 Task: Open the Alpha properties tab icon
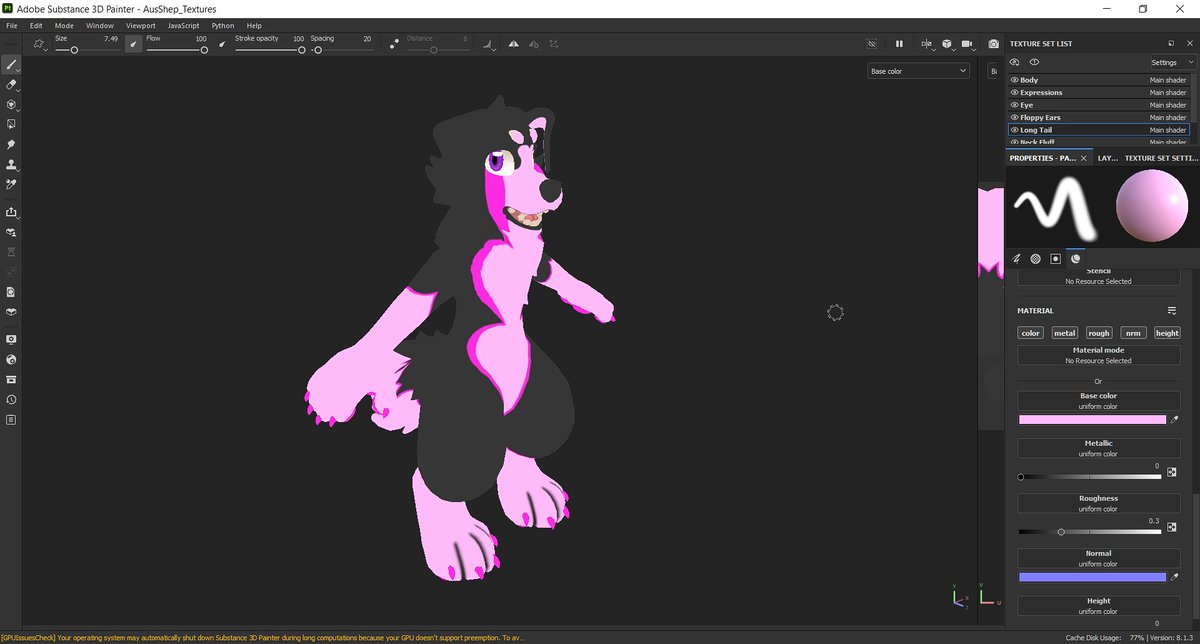(x=1035, y=258)
